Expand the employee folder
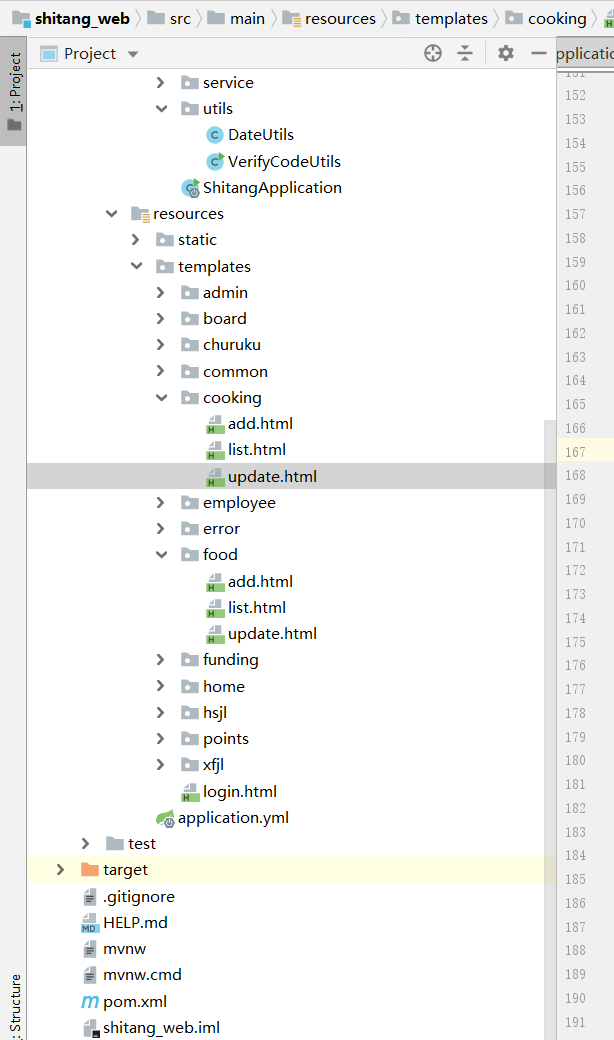Screen dimensions: 614x1040 [x=161, y=502]
